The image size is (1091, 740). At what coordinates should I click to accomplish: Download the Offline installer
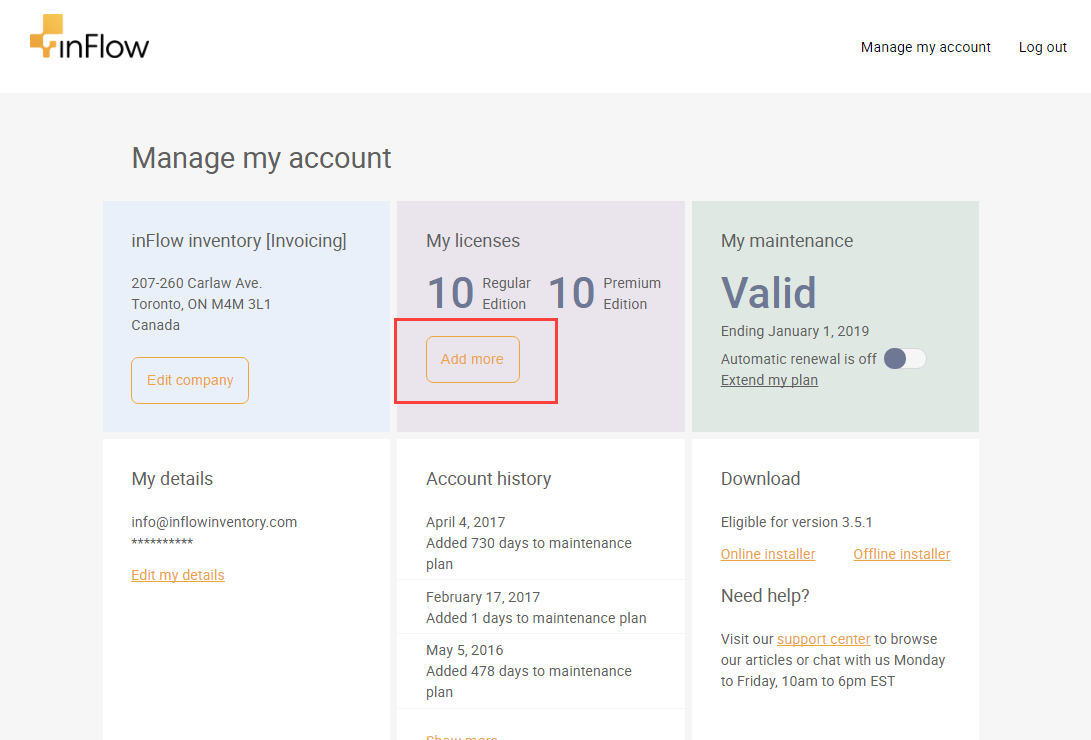[x=901, y=554]
